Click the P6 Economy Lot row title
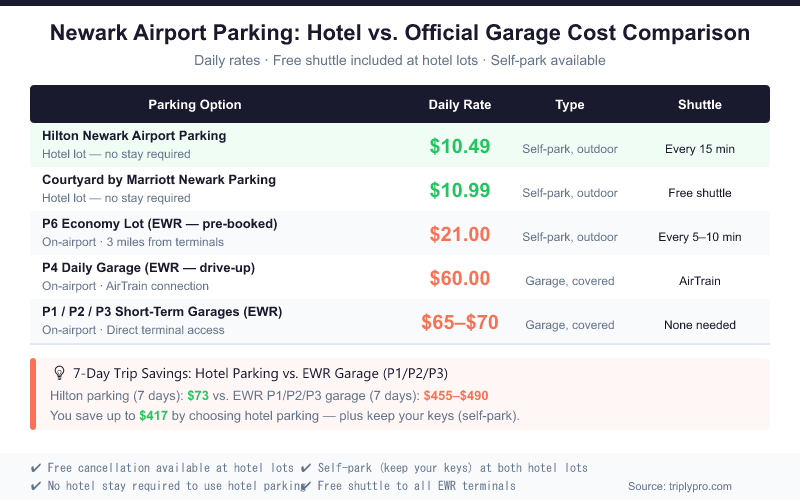 point(159,223)
